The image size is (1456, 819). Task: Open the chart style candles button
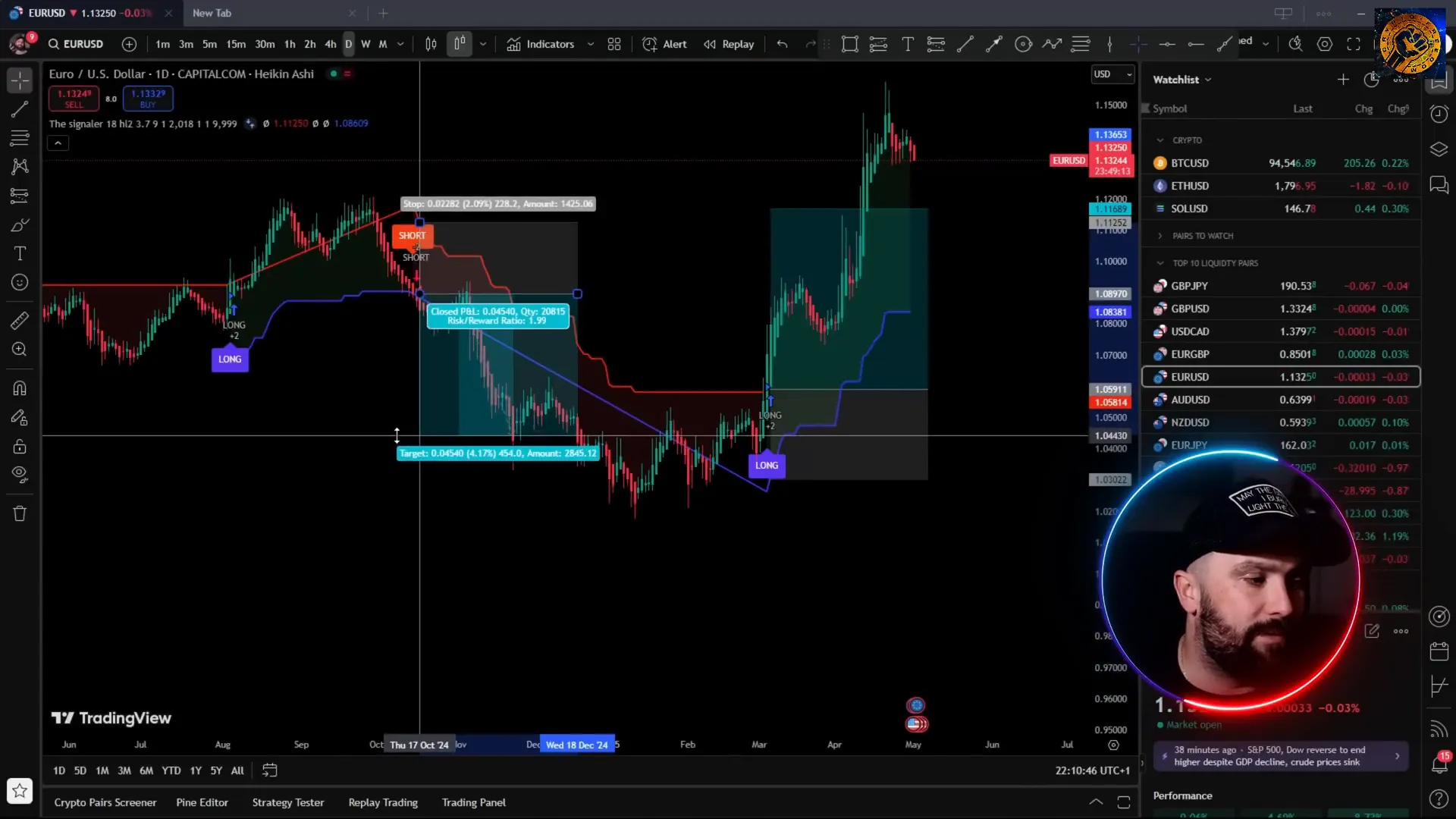460,44
